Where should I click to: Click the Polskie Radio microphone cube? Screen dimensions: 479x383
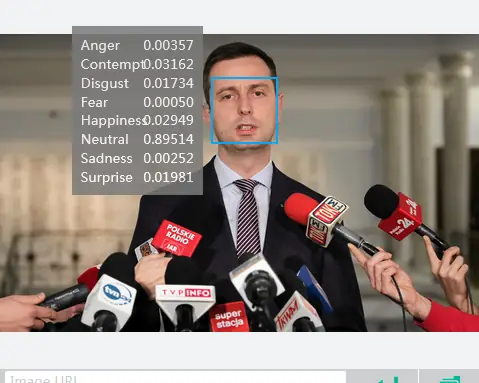tap(177, 239)
